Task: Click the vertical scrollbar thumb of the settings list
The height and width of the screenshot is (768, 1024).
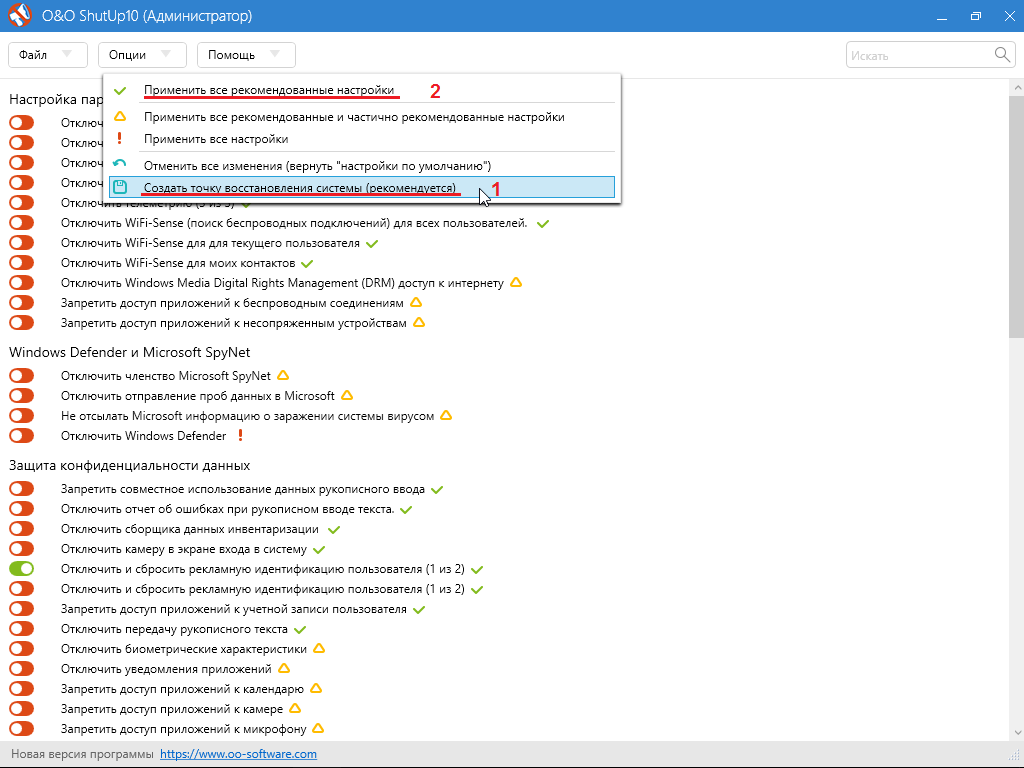Action: click(1016, 216)
